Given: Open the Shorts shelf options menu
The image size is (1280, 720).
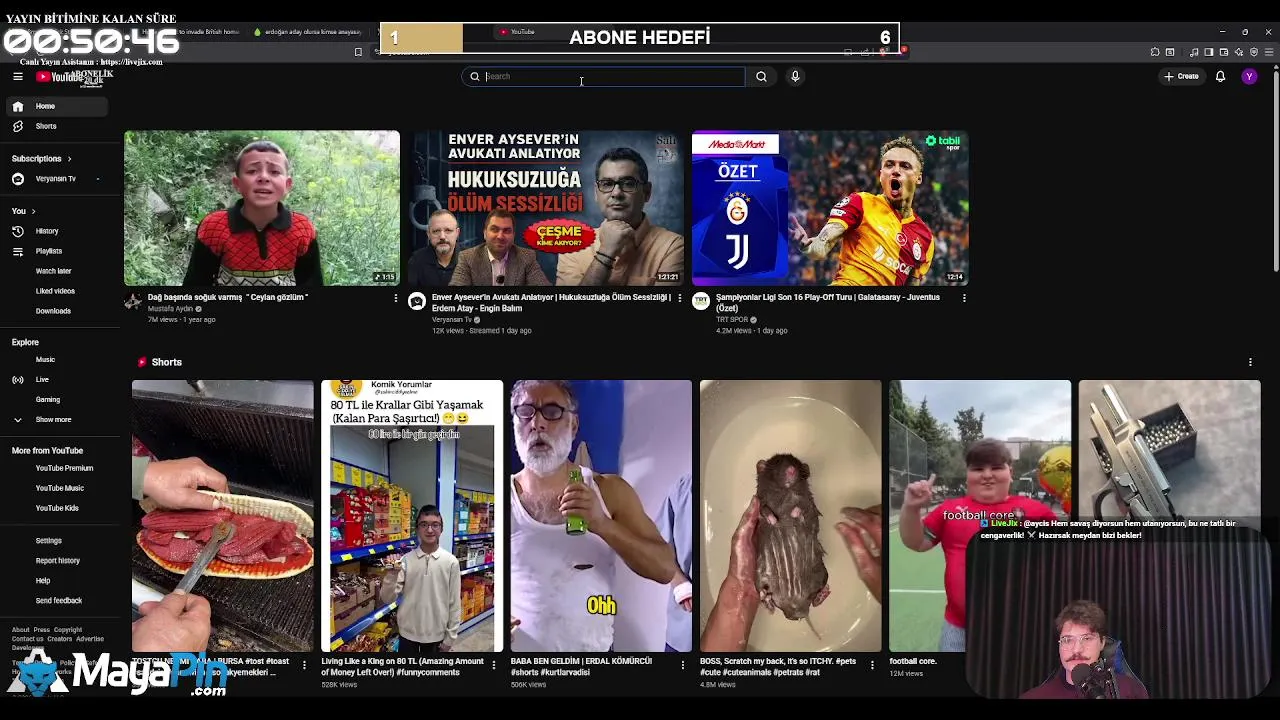Looking at the screenshot, I should coord(1250,362).
